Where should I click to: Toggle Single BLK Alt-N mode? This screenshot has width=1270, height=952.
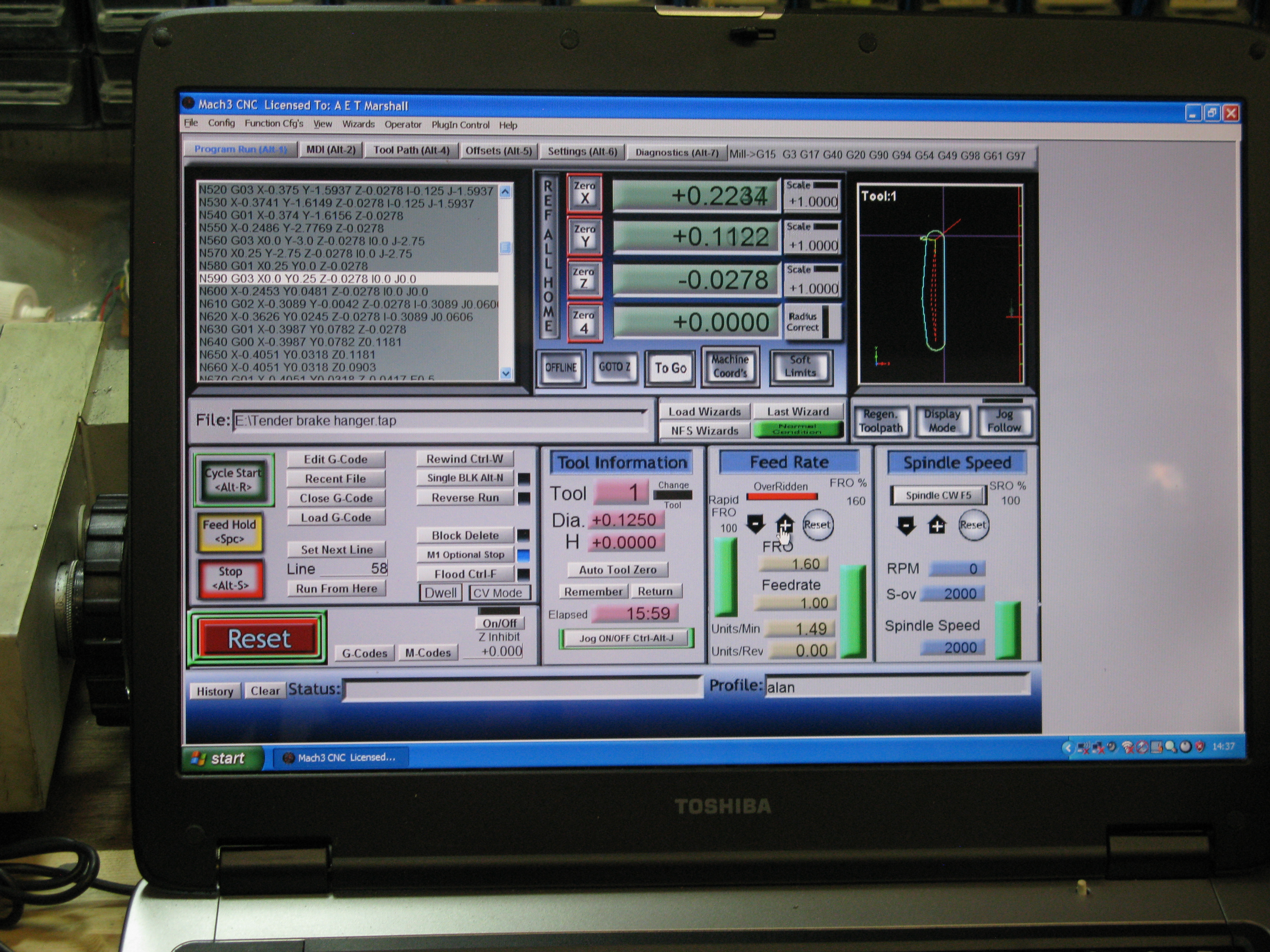(465, 478)
